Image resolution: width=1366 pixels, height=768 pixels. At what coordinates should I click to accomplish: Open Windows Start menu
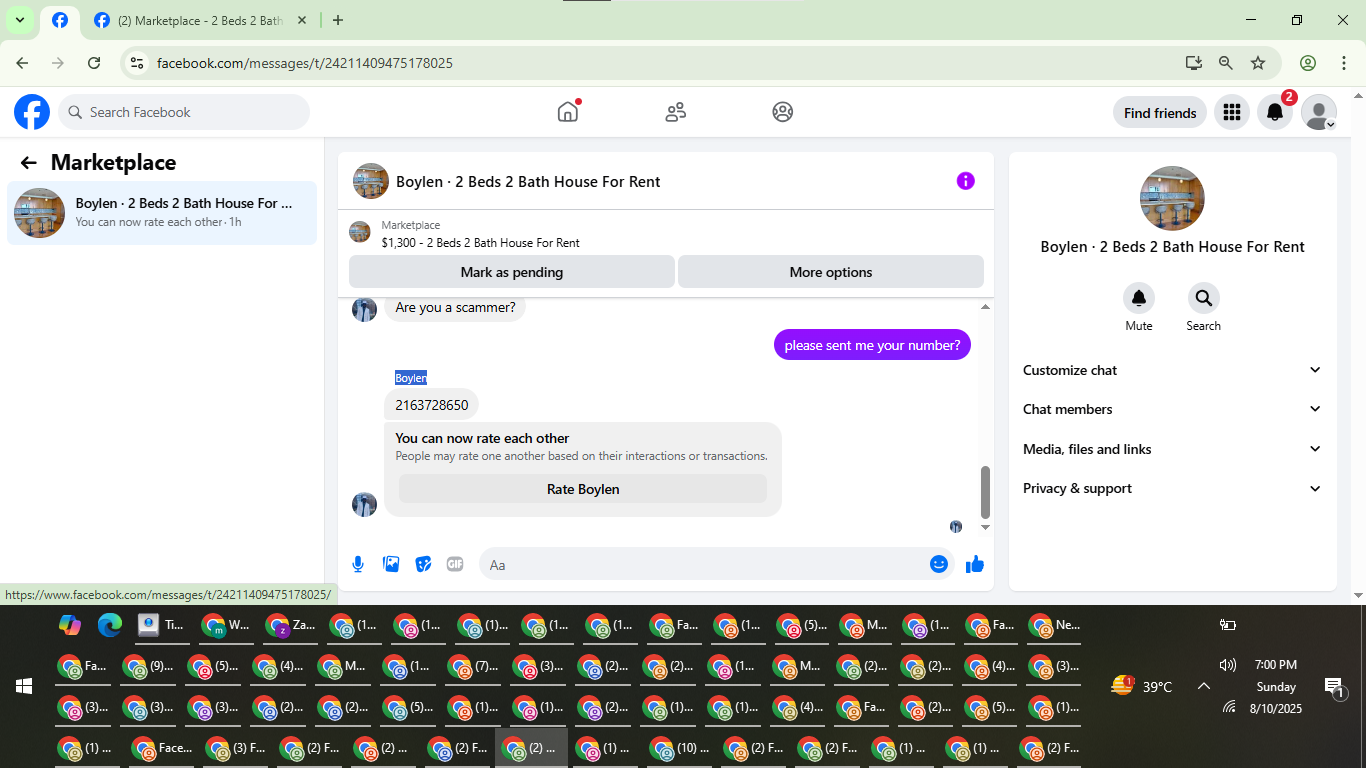click(x=24, y=686)
